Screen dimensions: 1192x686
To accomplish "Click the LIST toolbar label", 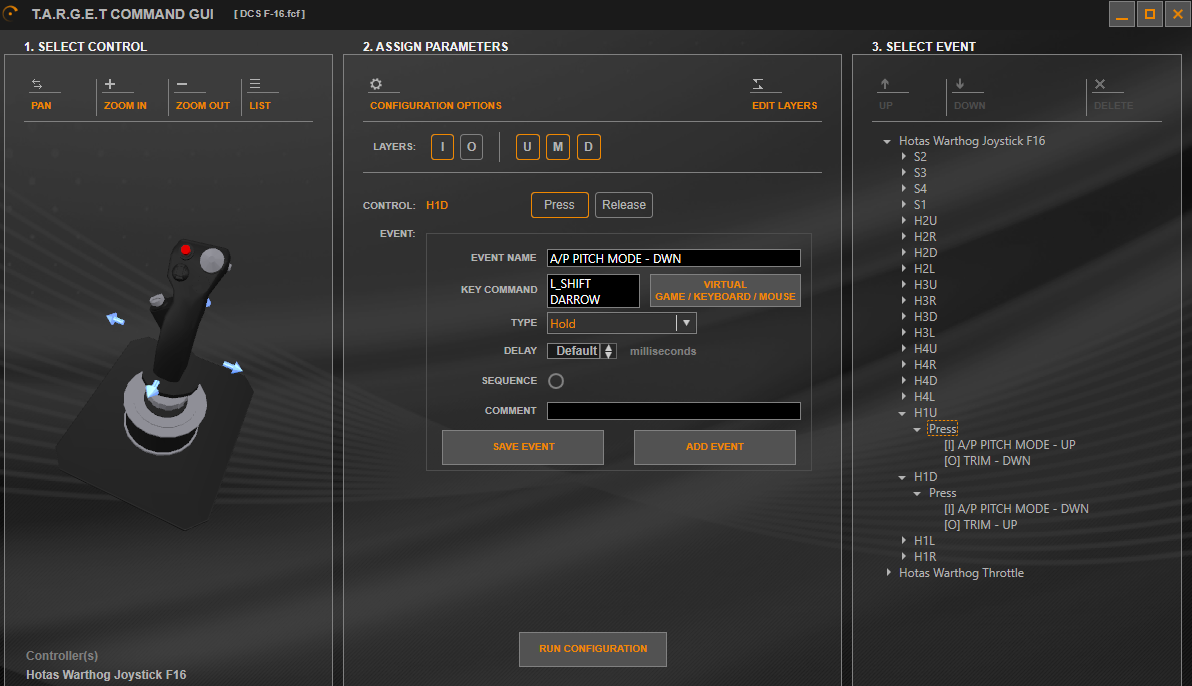I will 260,106.
